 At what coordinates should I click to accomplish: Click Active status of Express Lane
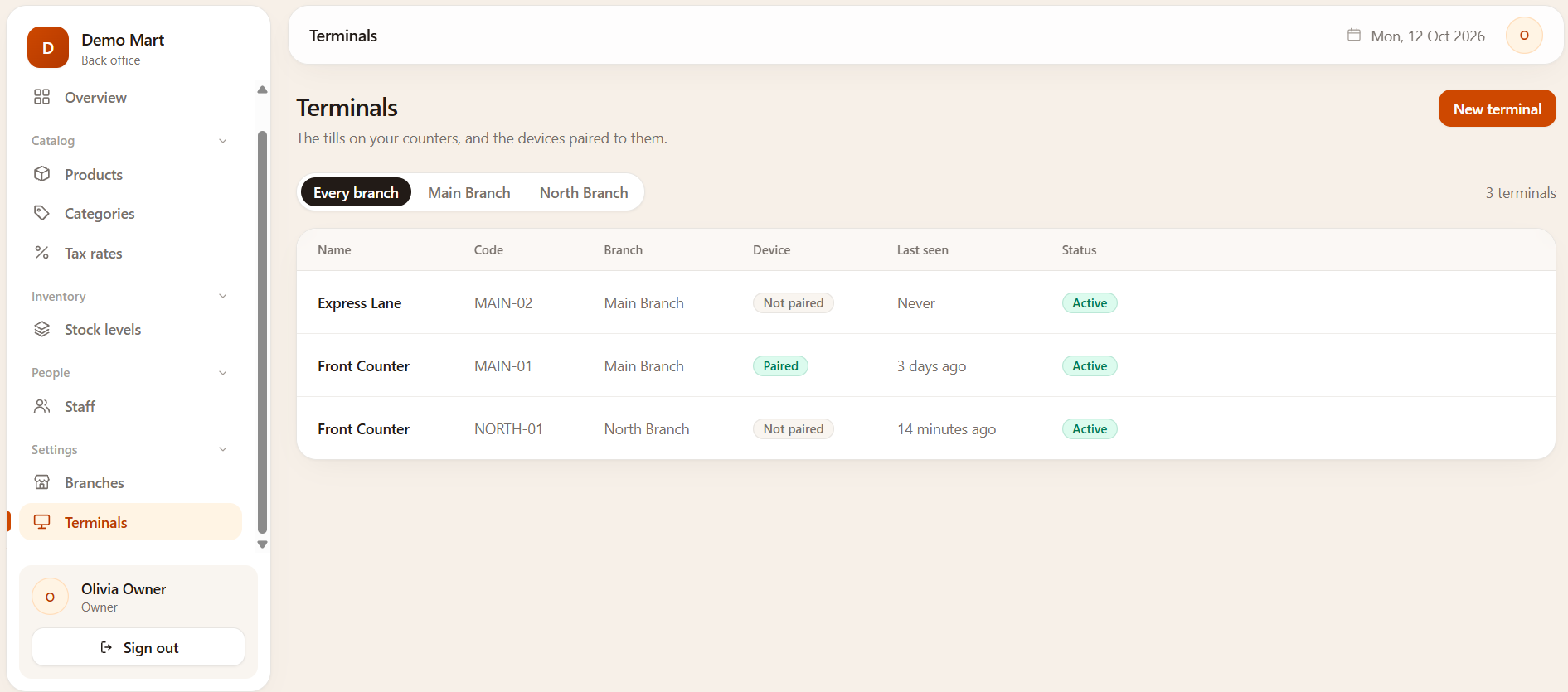pos(1090,302)
